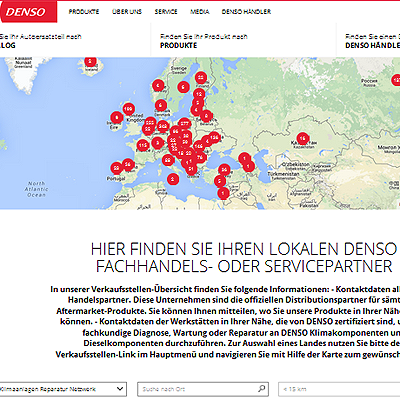
Task: Open the MEDIA menu
Action: (x=200, y=12)
